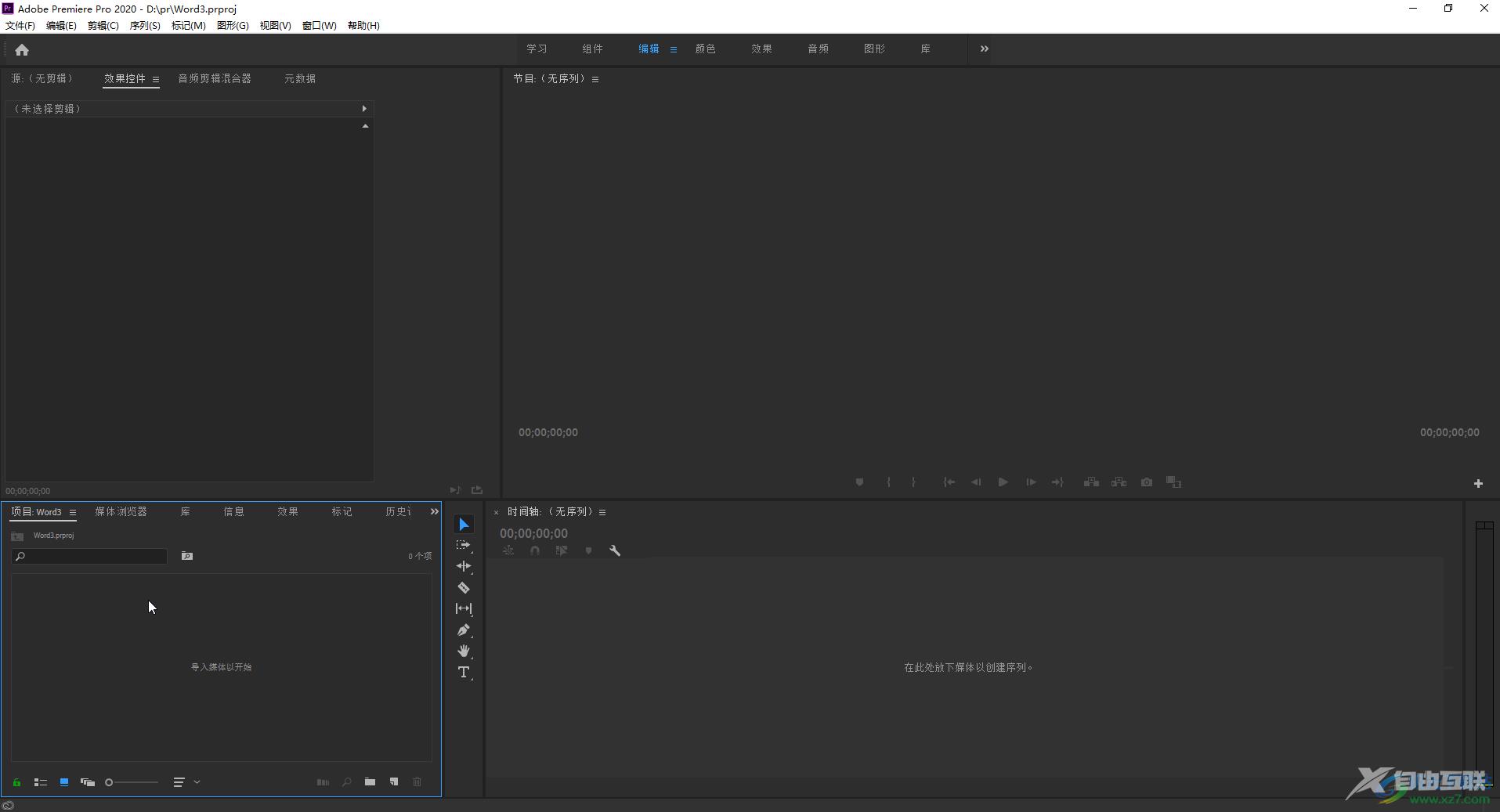
Task: Step back one frame in Program monitor
Action: [x=976, y=482]
